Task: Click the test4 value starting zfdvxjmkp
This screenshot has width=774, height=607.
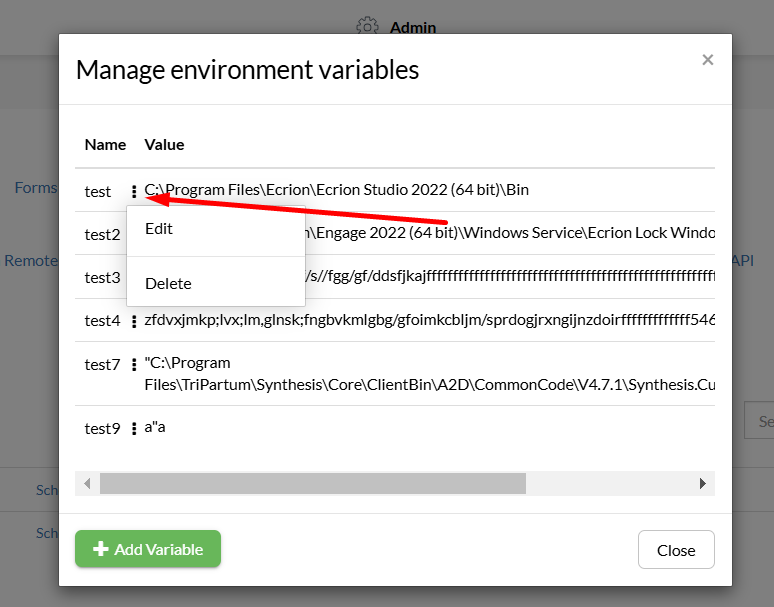Action: pyautogui.click(x=429, y=320)
